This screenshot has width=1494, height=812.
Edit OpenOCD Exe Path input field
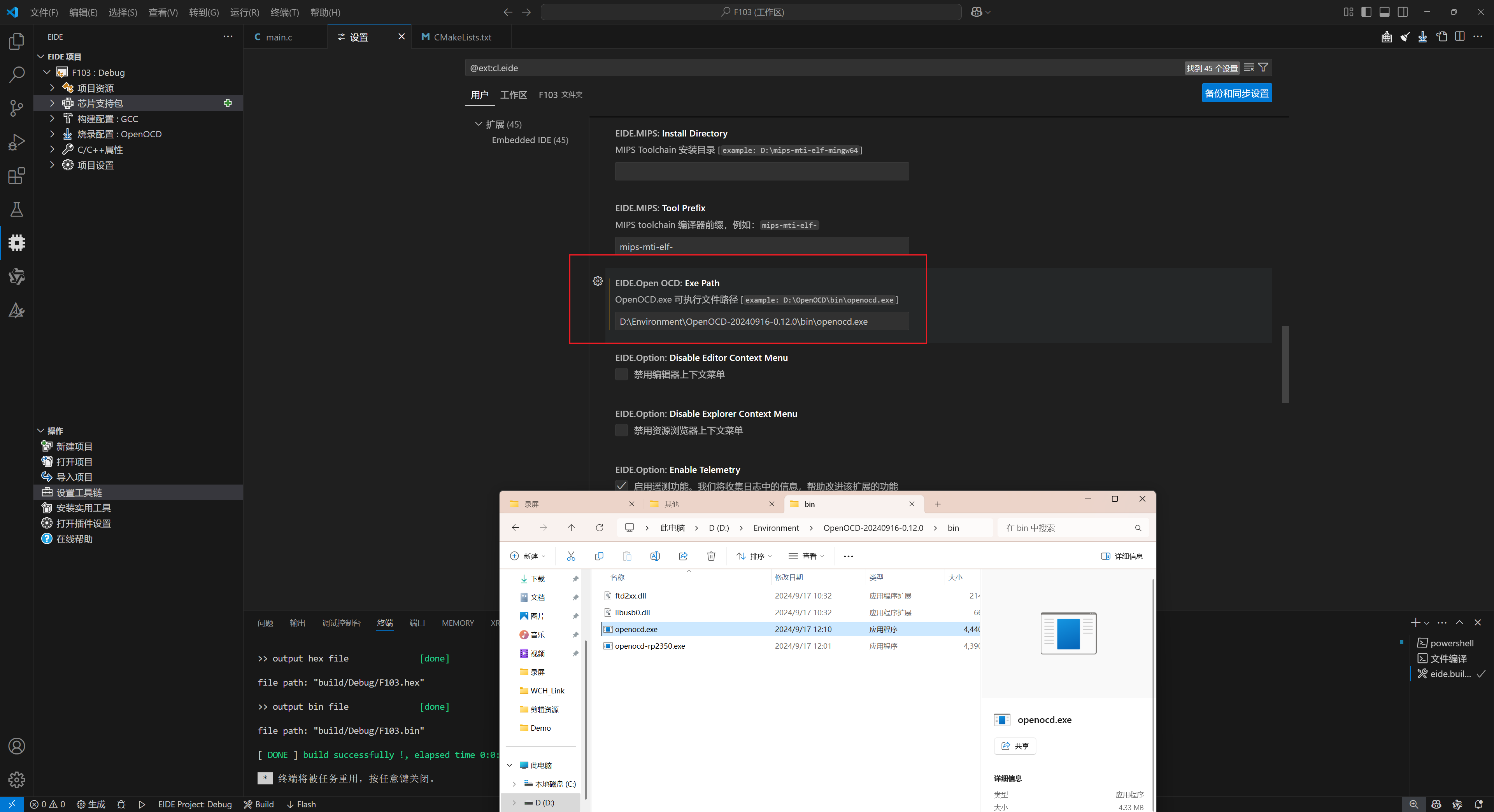click(x=761, y=322)
